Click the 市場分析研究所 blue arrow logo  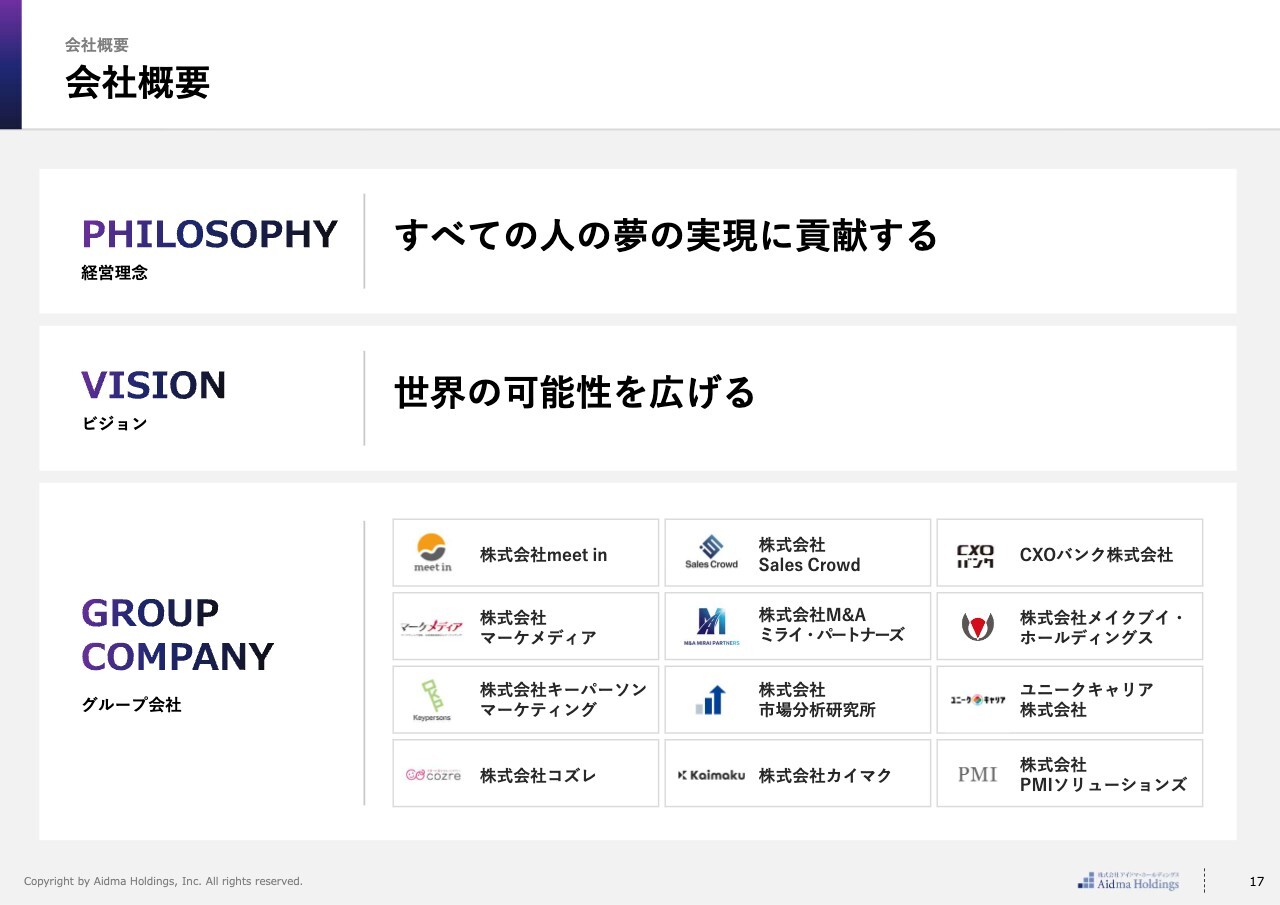pyautogui.click(x=710, y=700)
